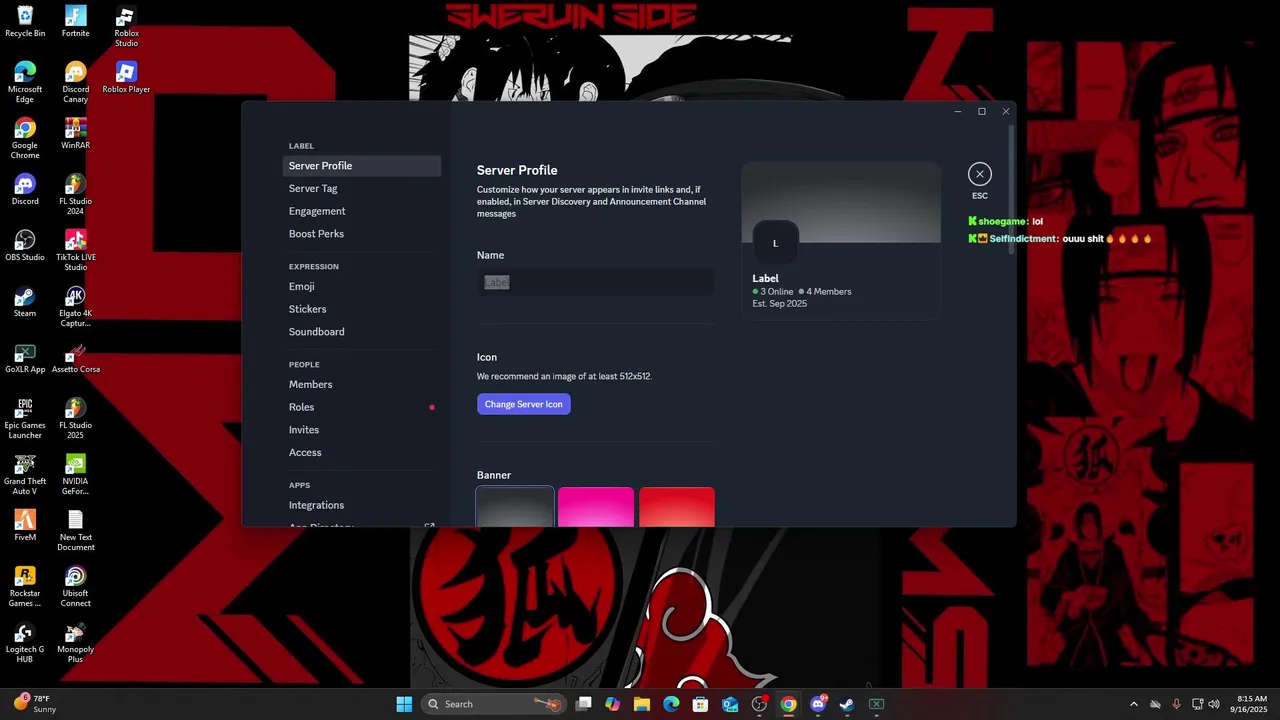Image resolution: width=1280 pixels, height=720 pixels.
Task: Open the Server Tag settings page
Action: click(362, 189)
